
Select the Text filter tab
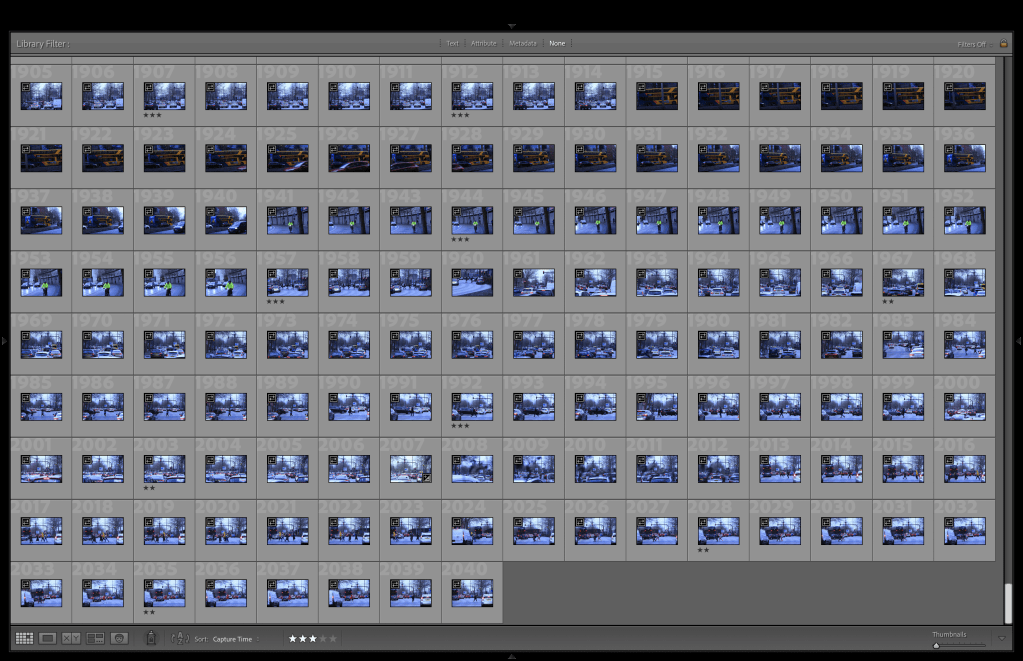(x=452, y=43)
